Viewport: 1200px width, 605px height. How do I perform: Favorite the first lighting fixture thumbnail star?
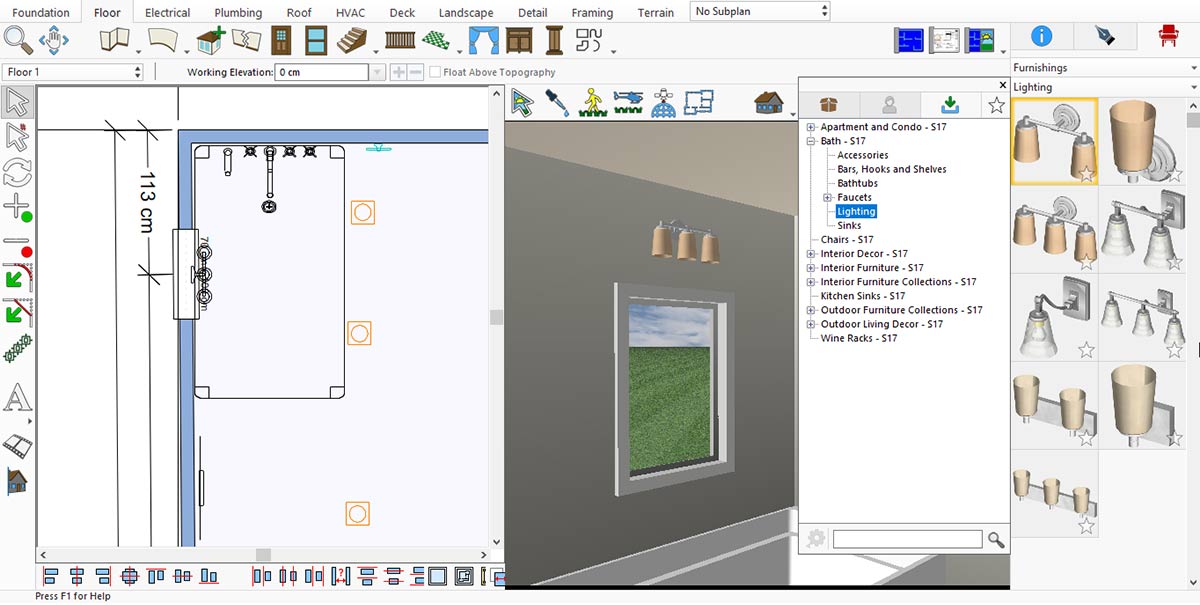pyautogui.click(x=1085, y=174)
